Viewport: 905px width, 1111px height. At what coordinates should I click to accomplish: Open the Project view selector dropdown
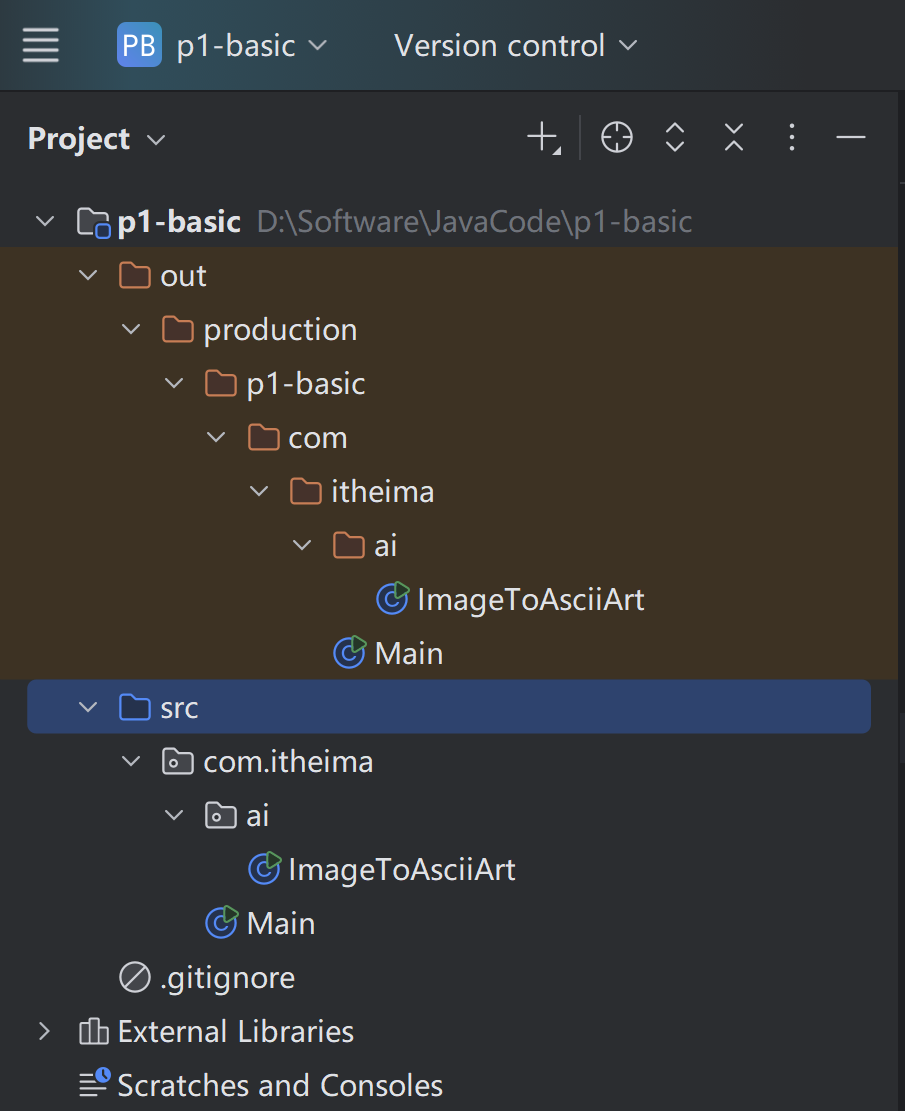click(96, 139)
